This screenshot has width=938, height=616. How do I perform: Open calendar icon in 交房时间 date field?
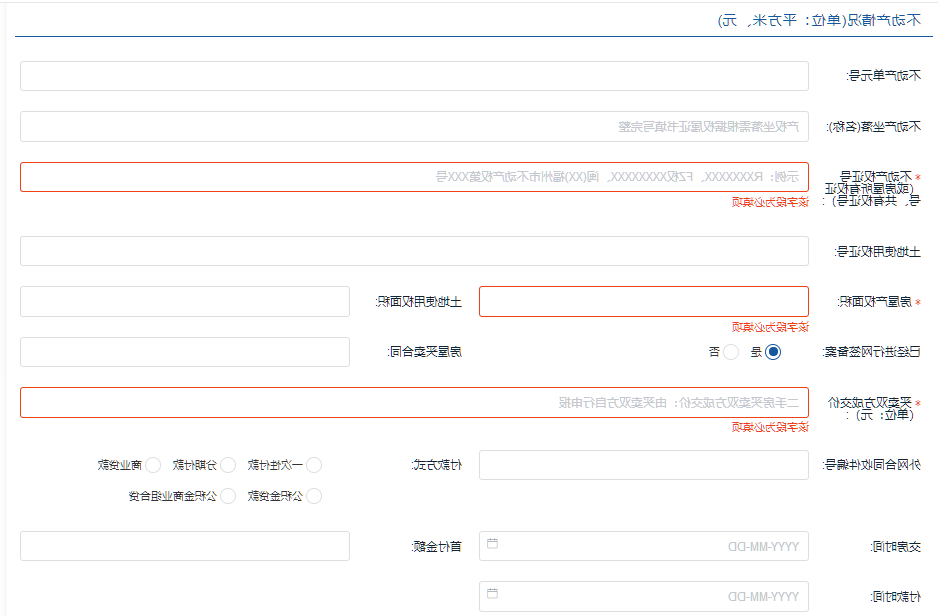pyautogui.click(x=492, y=544)
